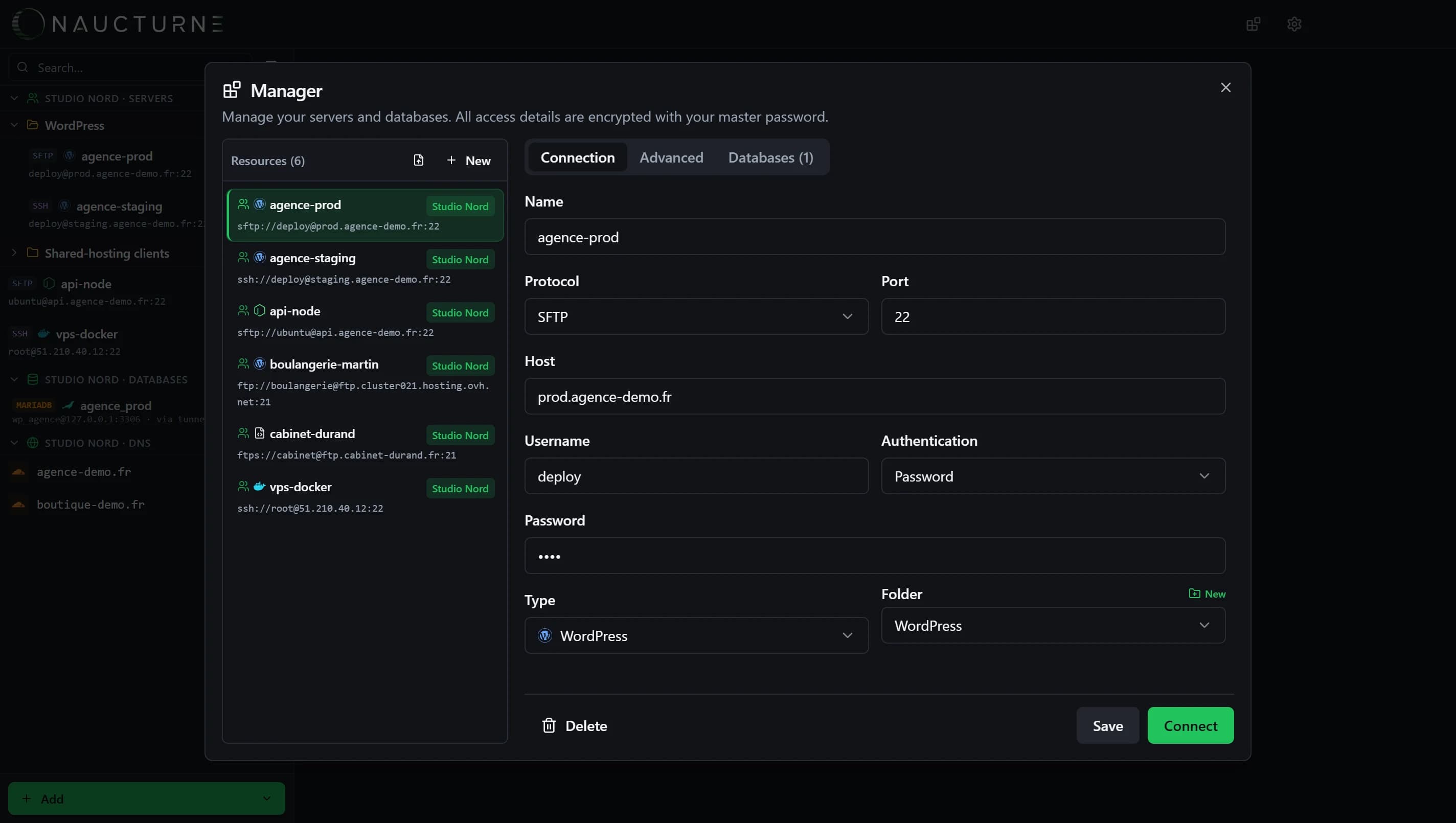Click the Docker icon beside sidebar vps-docker
1456x823 pixels.
point(43,333)
